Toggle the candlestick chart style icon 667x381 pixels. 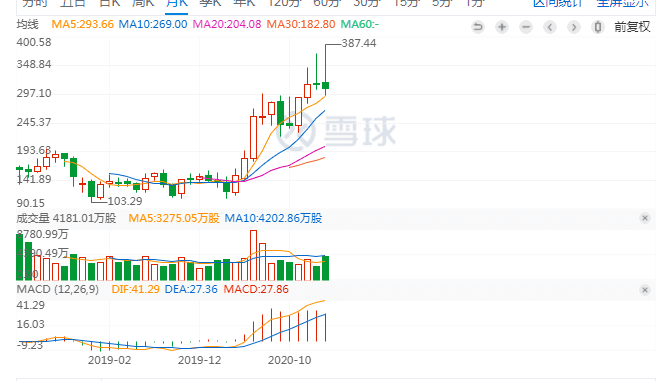(598, 27)
